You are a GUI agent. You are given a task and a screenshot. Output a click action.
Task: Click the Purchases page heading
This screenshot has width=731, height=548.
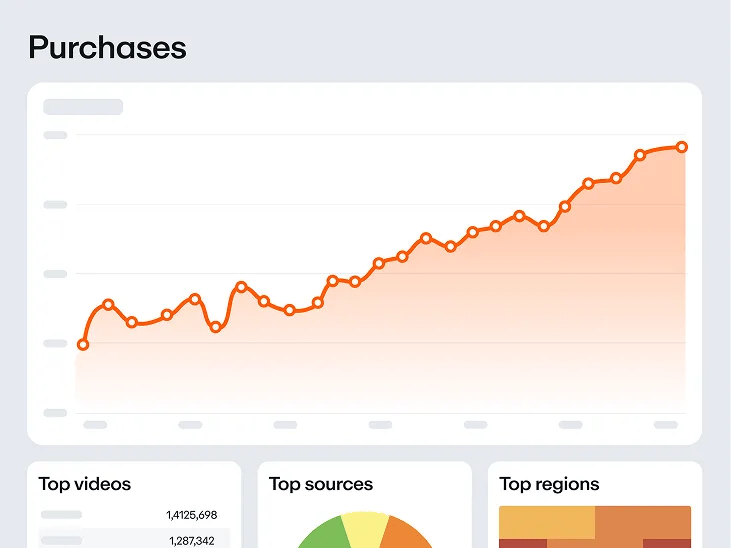coord(107,47)
